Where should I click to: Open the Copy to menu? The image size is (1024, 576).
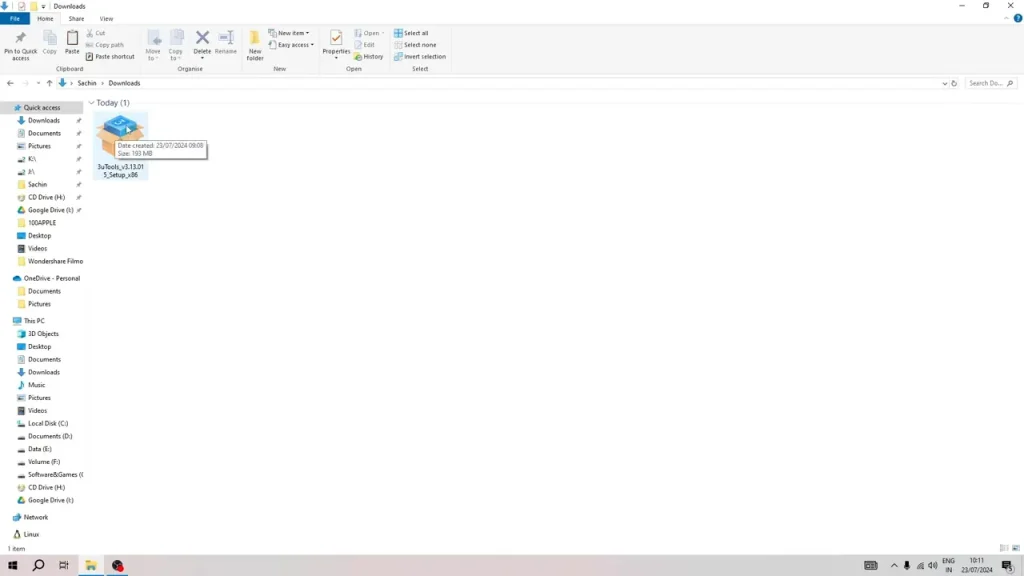176,46
